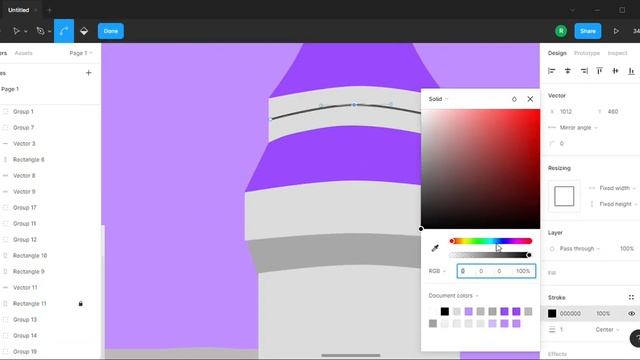Viewport: 640px width, 360px height.
Task: Switch to the Inspect tab
Action: (617, 53)
